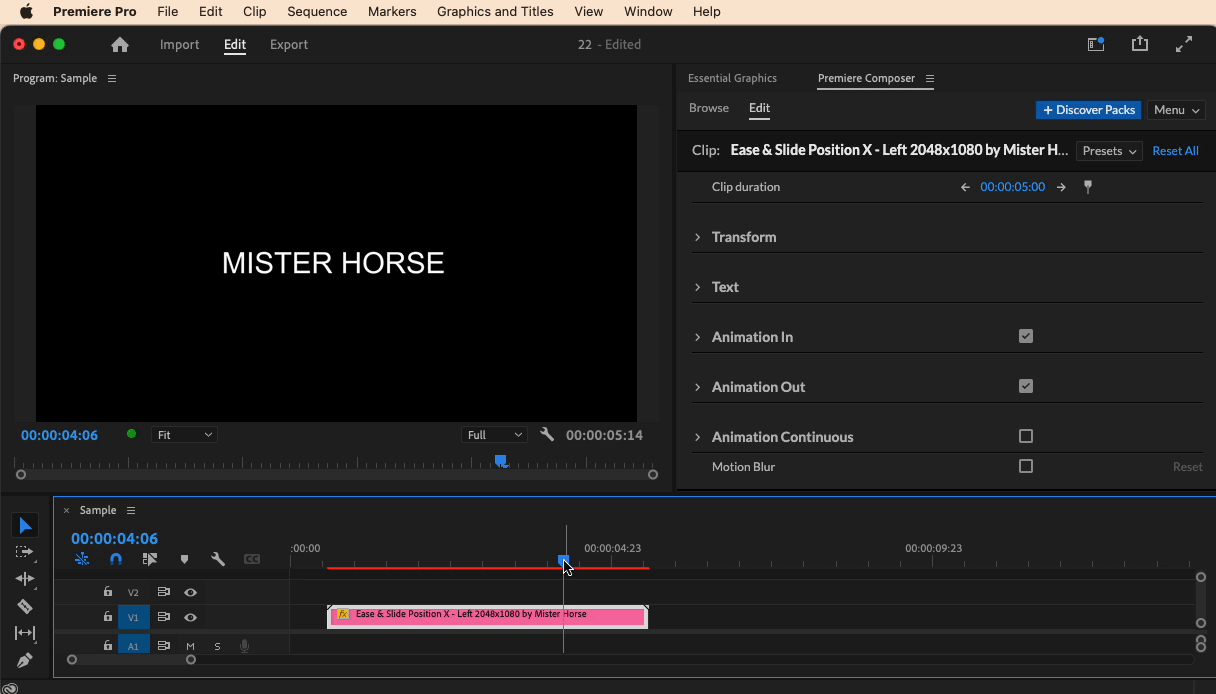Increase clip duration with right arrow

click(1061, 187)
